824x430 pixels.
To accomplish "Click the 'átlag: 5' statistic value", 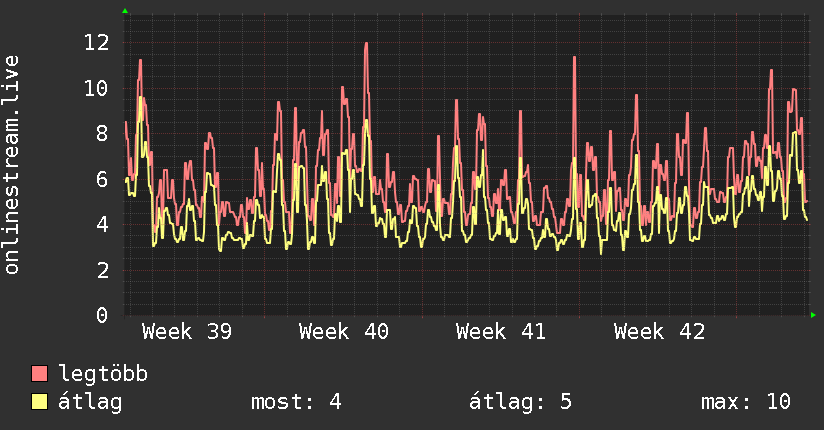I will click(x=520, y=402).
